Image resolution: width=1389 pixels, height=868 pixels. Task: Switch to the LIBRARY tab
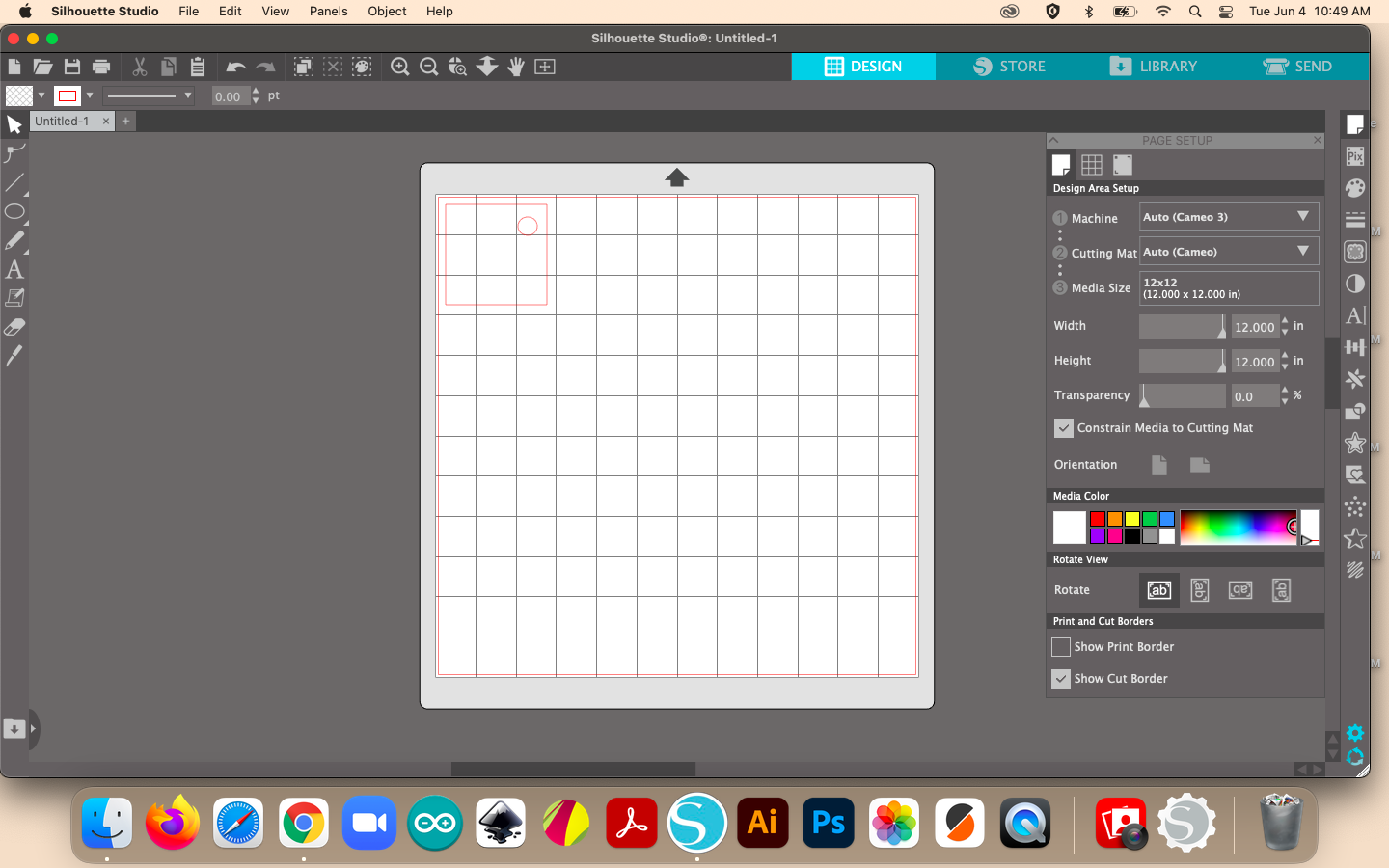1153,67
